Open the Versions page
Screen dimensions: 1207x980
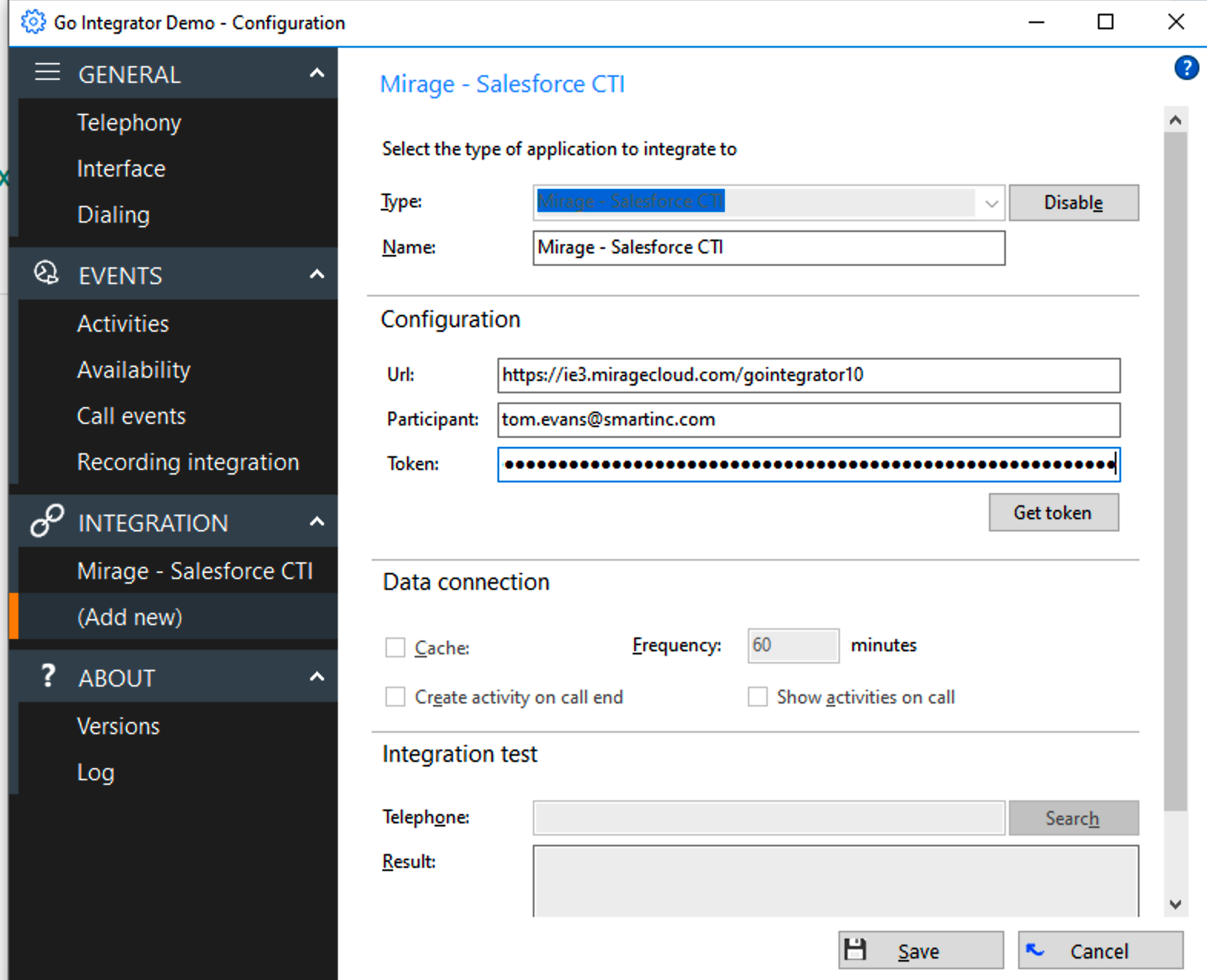pyautogui.click(x=118, y=727)
